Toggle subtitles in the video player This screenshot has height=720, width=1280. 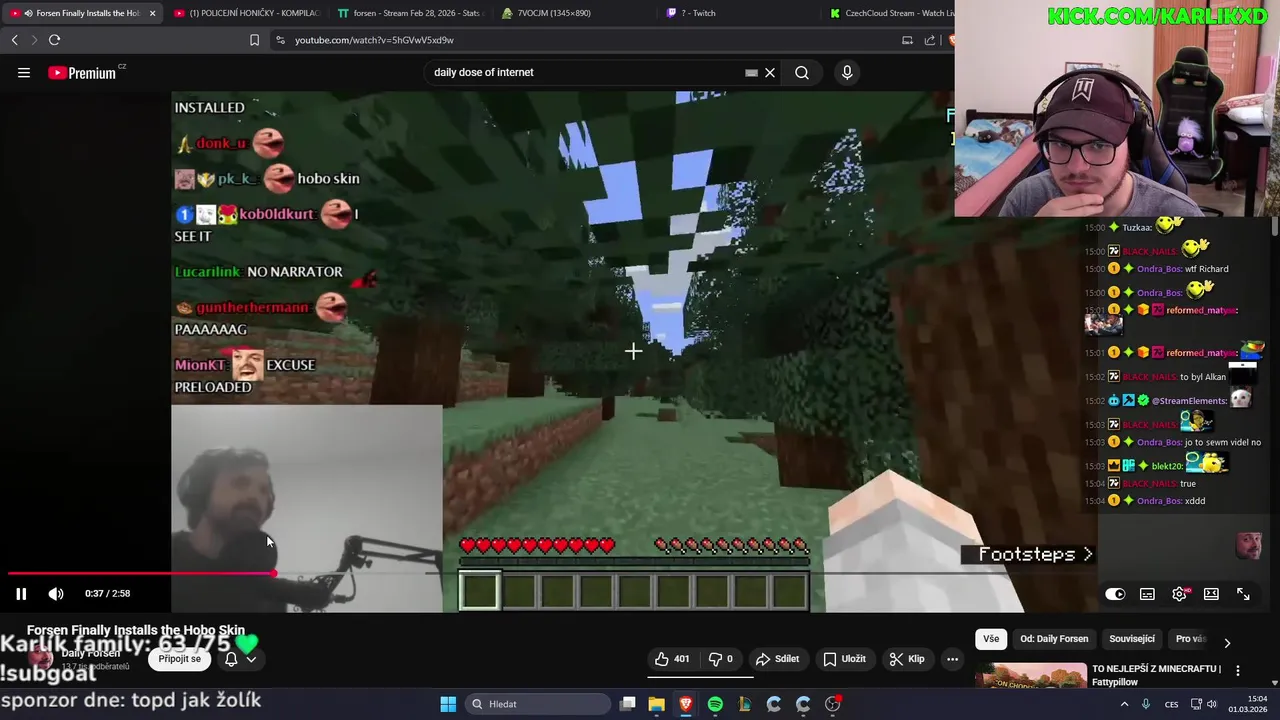[1147, 594]
